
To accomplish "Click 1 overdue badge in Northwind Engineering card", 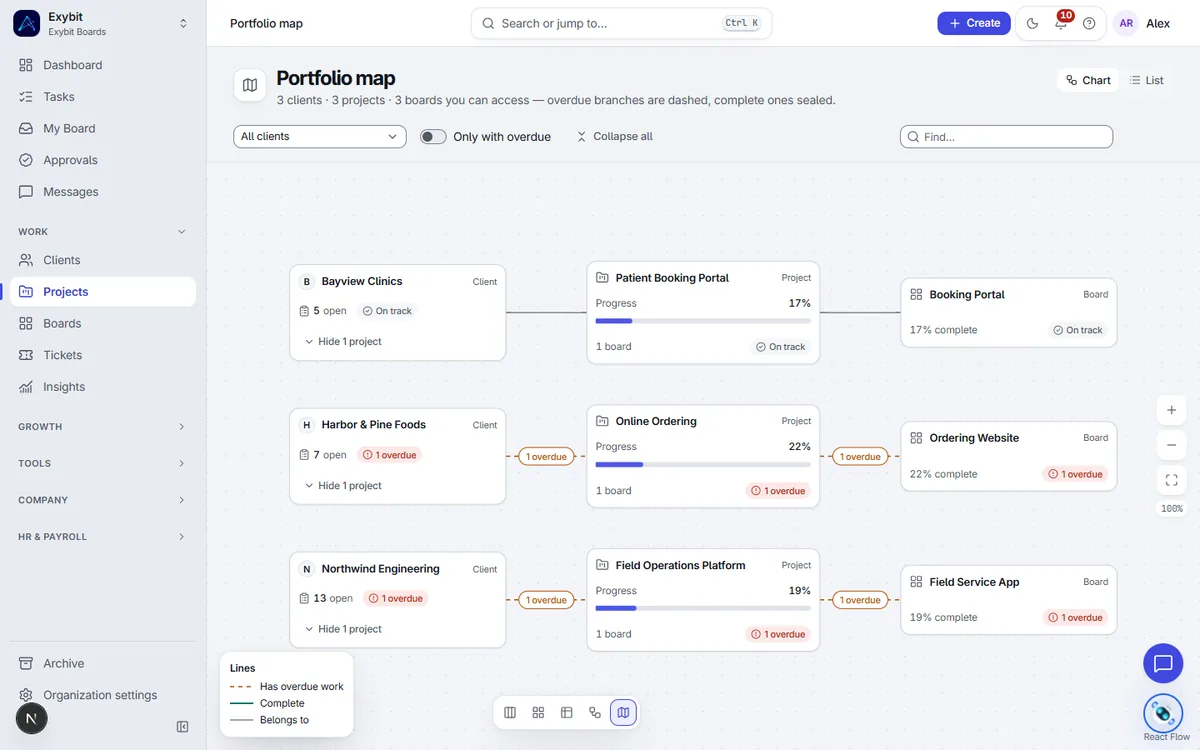I will 397,598.
